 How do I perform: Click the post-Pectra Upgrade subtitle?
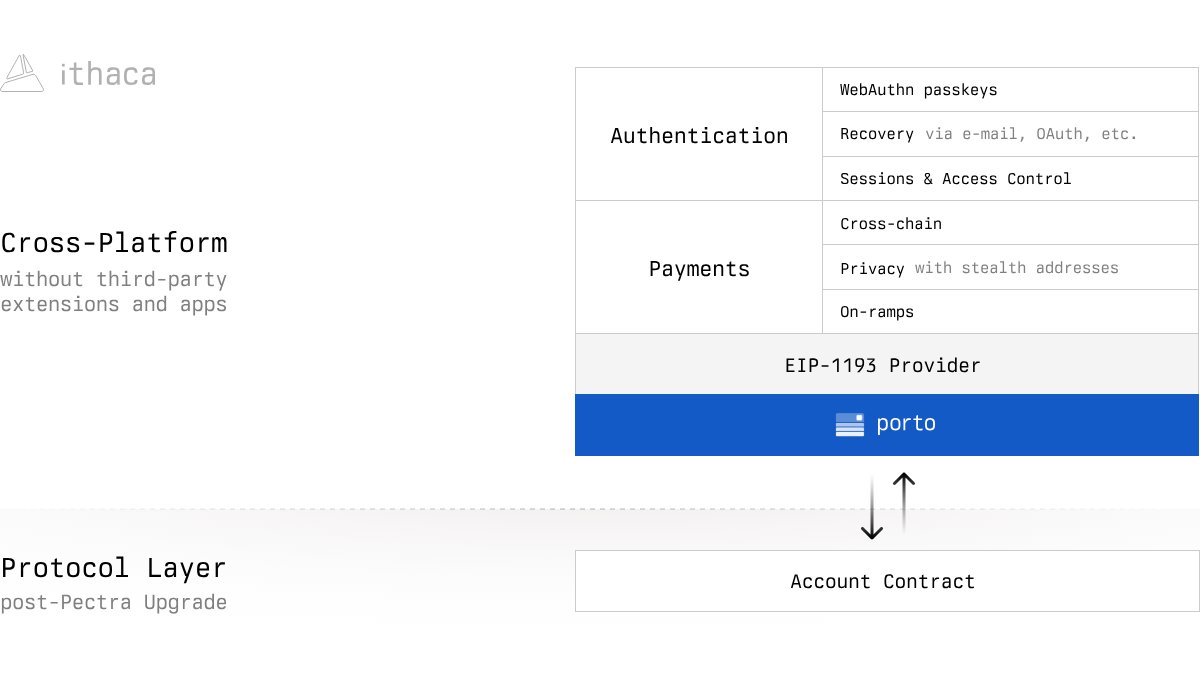[x=113, y=603]
